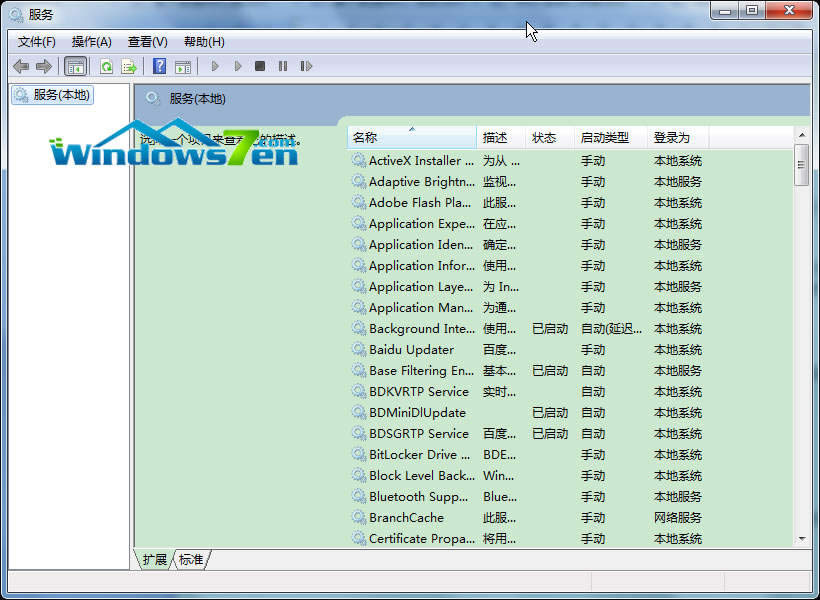Click the Restart service toolbar icon
The image size is (820, 600).
[306, 66]
